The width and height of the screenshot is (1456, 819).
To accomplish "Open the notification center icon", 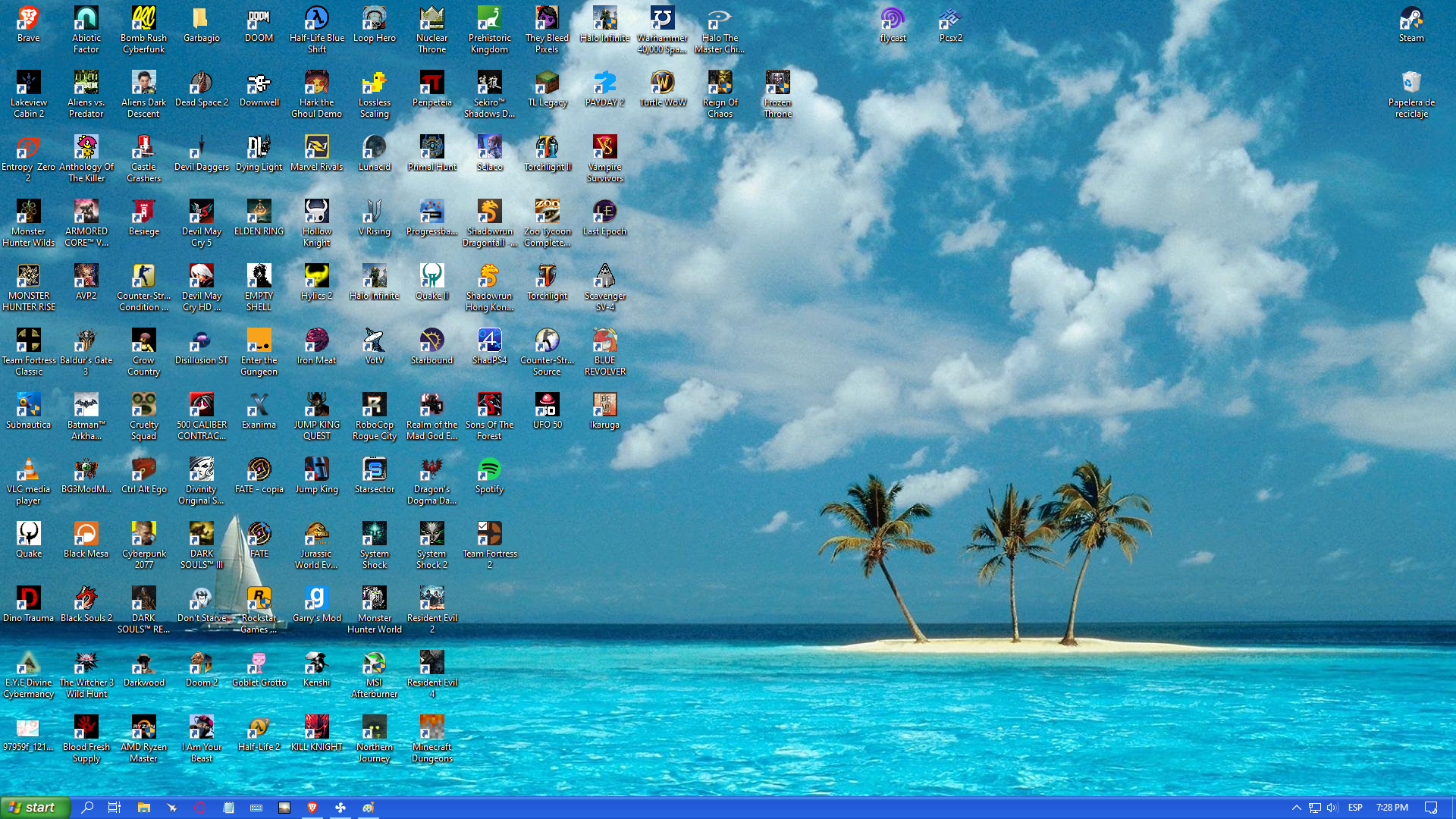I will pos(1431,808).
